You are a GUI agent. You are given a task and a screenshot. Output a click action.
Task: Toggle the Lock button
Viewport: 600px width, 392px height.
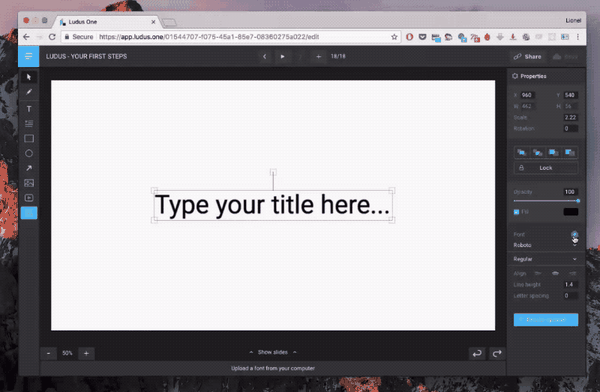point(546,168)
